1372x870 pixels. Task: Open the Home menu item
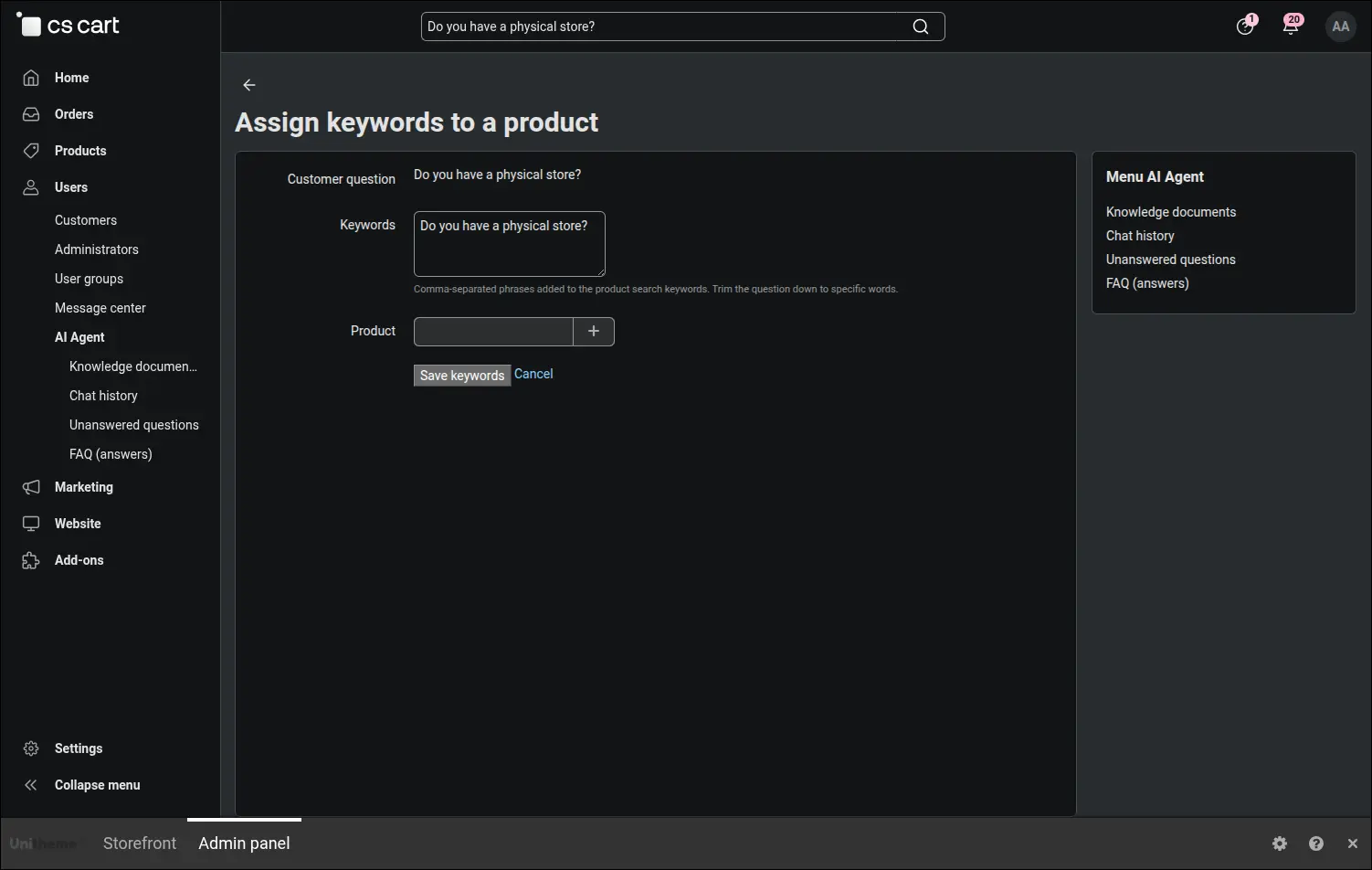[71, 78]
